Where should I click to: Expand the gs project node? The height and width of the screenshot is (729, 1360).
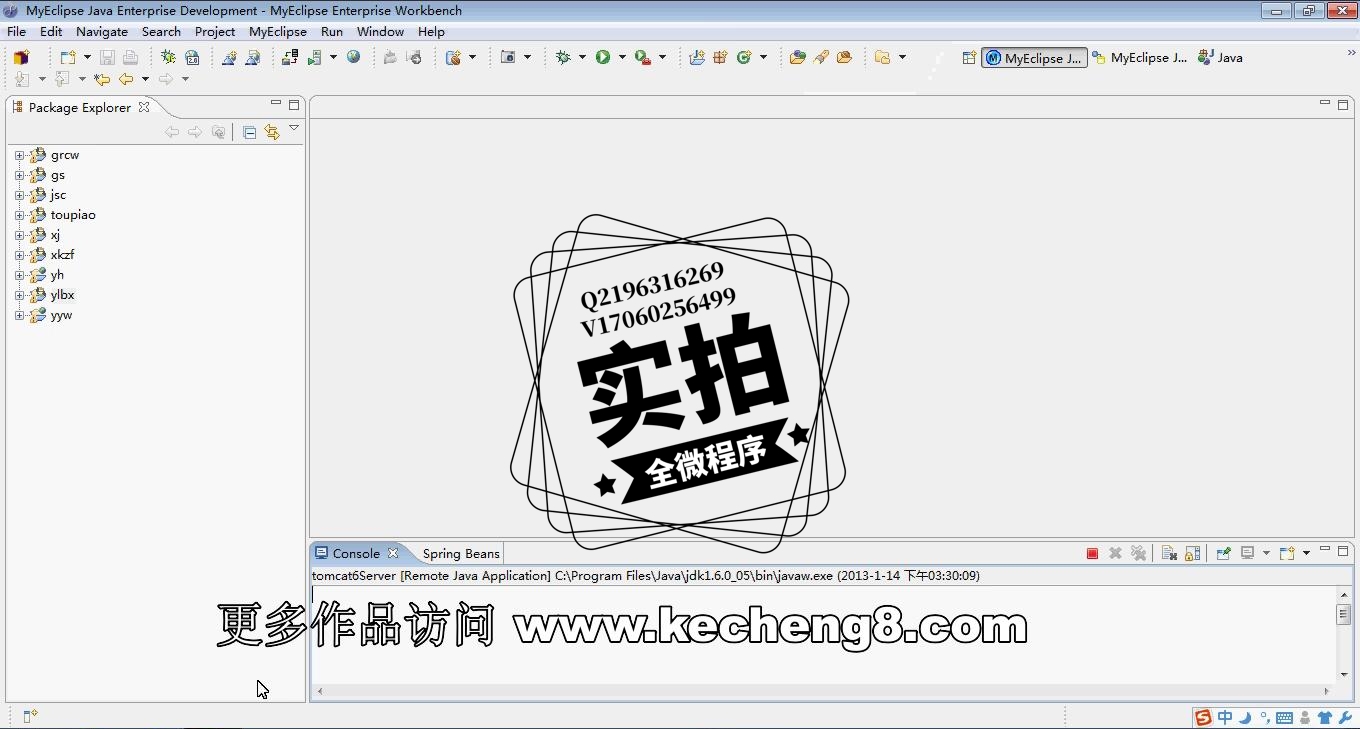pos(19,175)
